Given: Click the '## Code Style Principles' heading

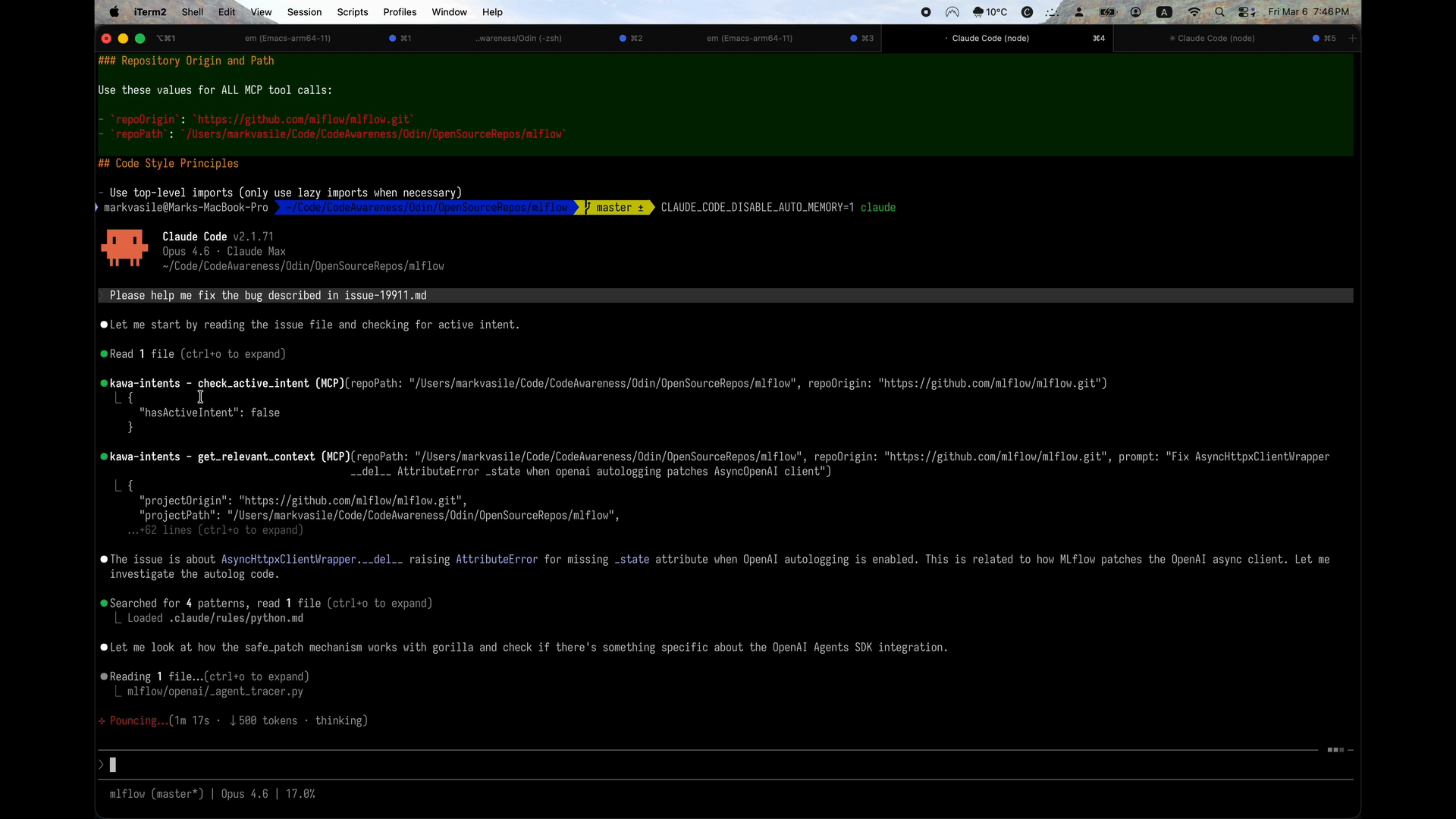Looking at the screenshot, I should (168, 164).
